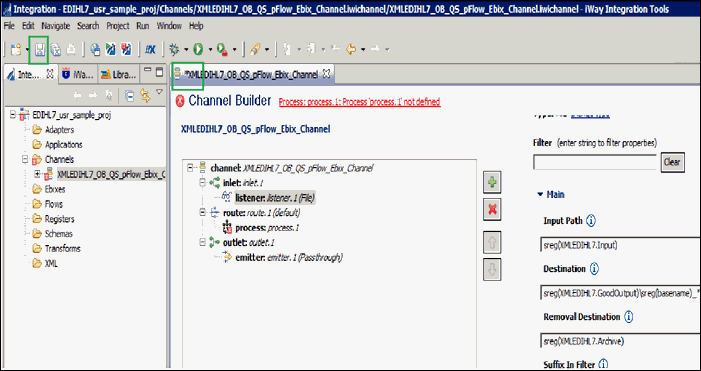Maximize the left explorer panel
This screenshot has height=371, width=701.
(159, 71)
